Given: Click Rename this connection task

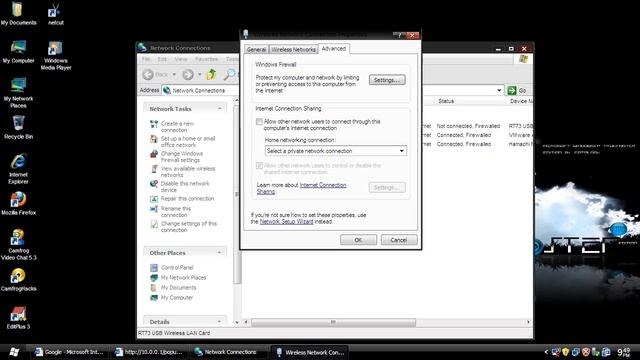Looking at the screenshot, I should pyautogui.click(x=176, y=211).
